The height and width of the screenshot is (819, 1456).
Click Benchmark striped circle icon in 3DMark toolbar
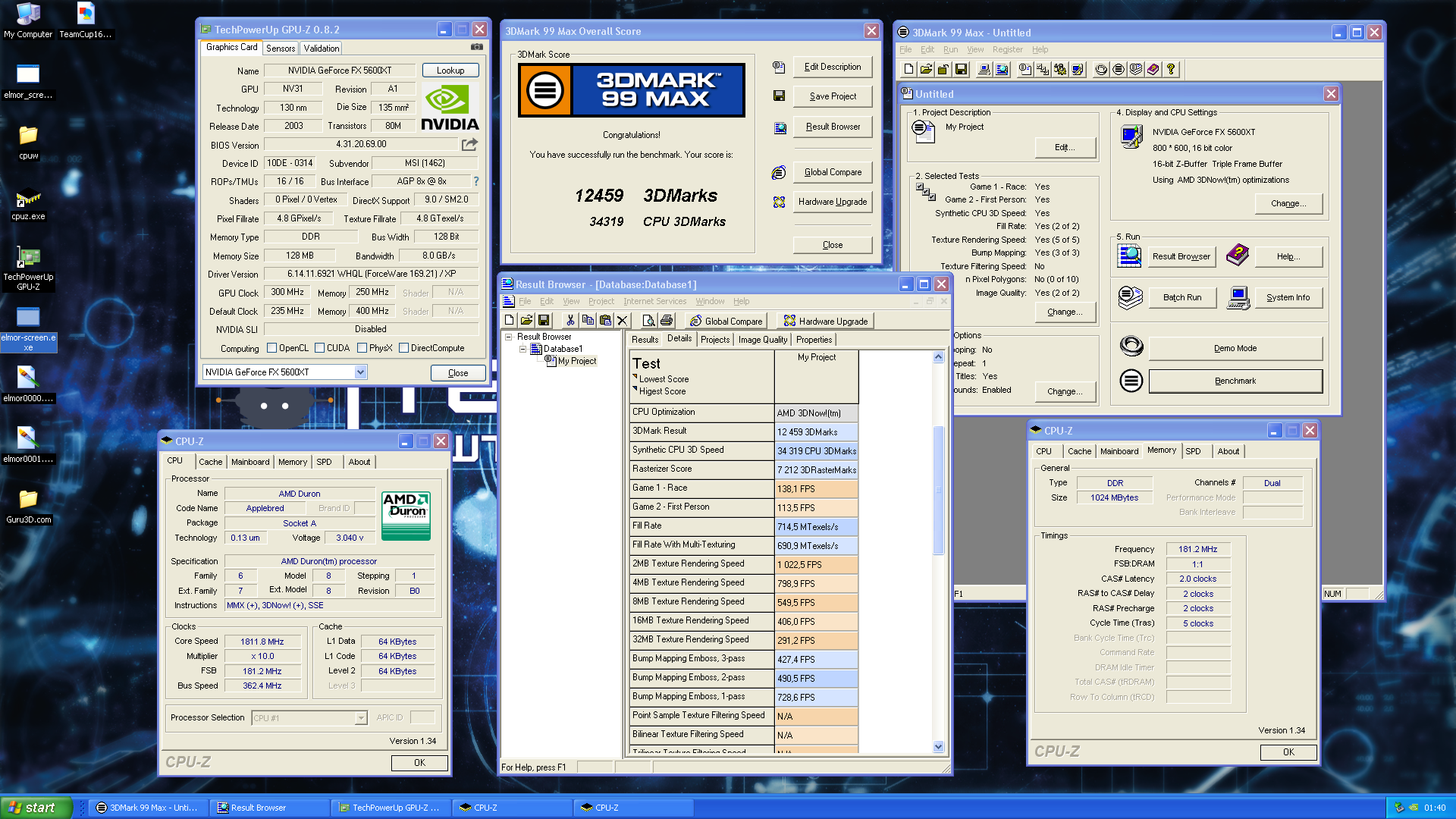coord(1119,70)
